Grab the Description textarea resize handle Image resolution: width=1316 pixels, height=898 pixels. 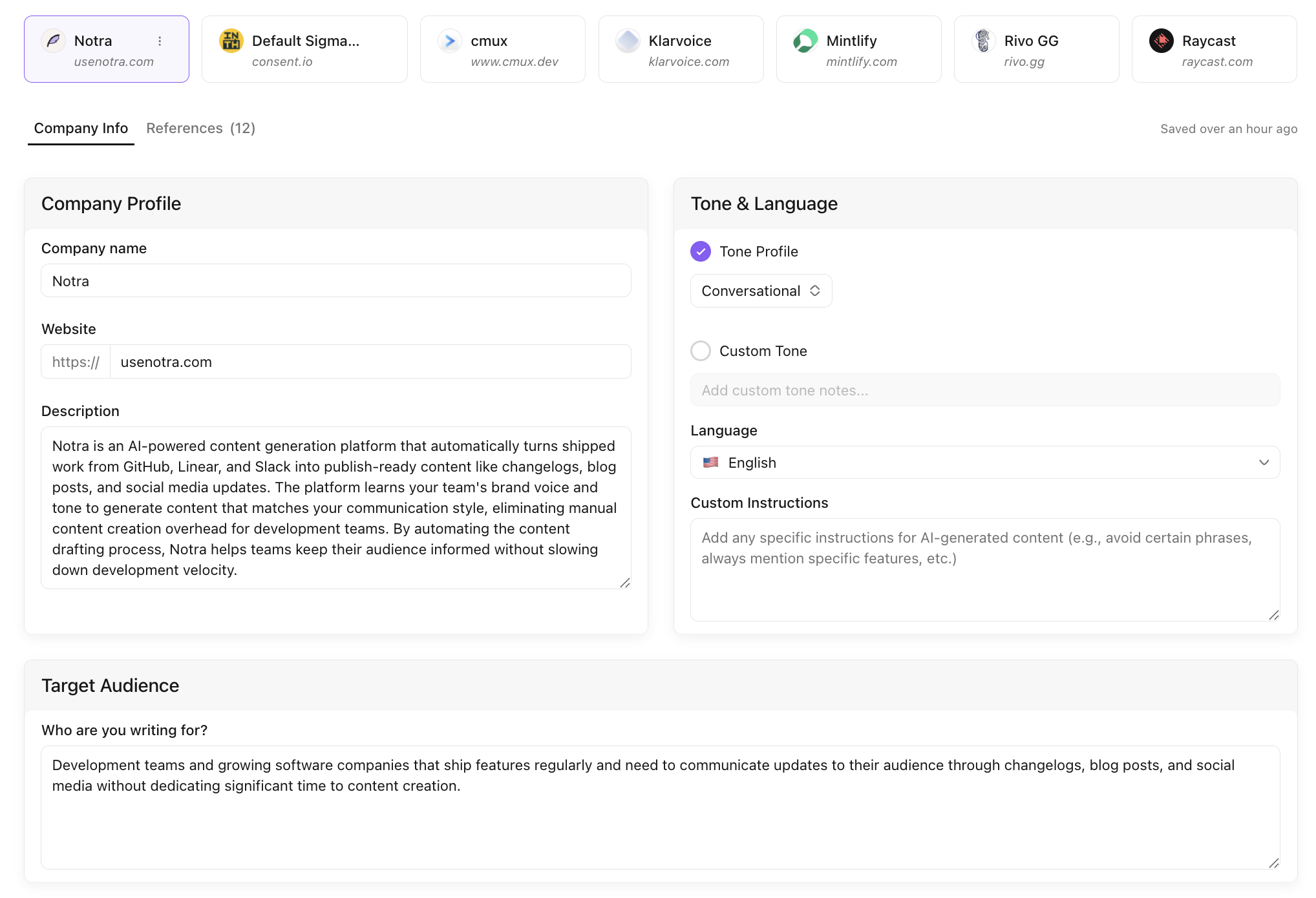point(625,583)
